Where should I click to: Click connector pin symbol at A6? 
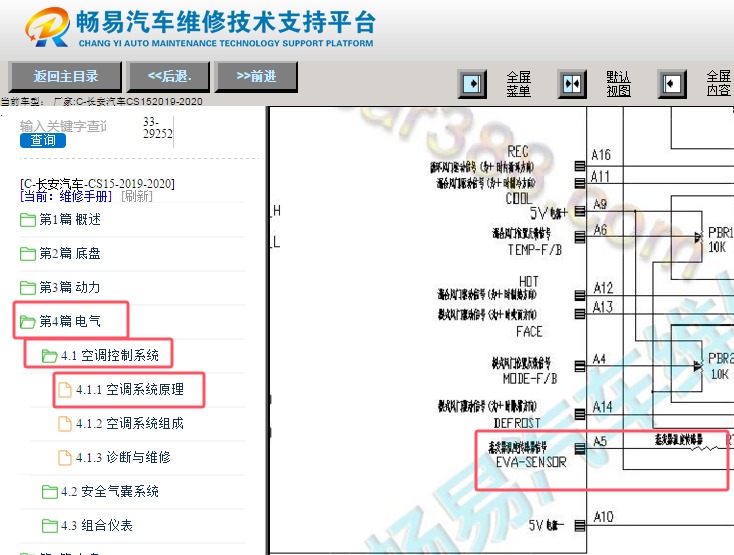tap(580, 237)
